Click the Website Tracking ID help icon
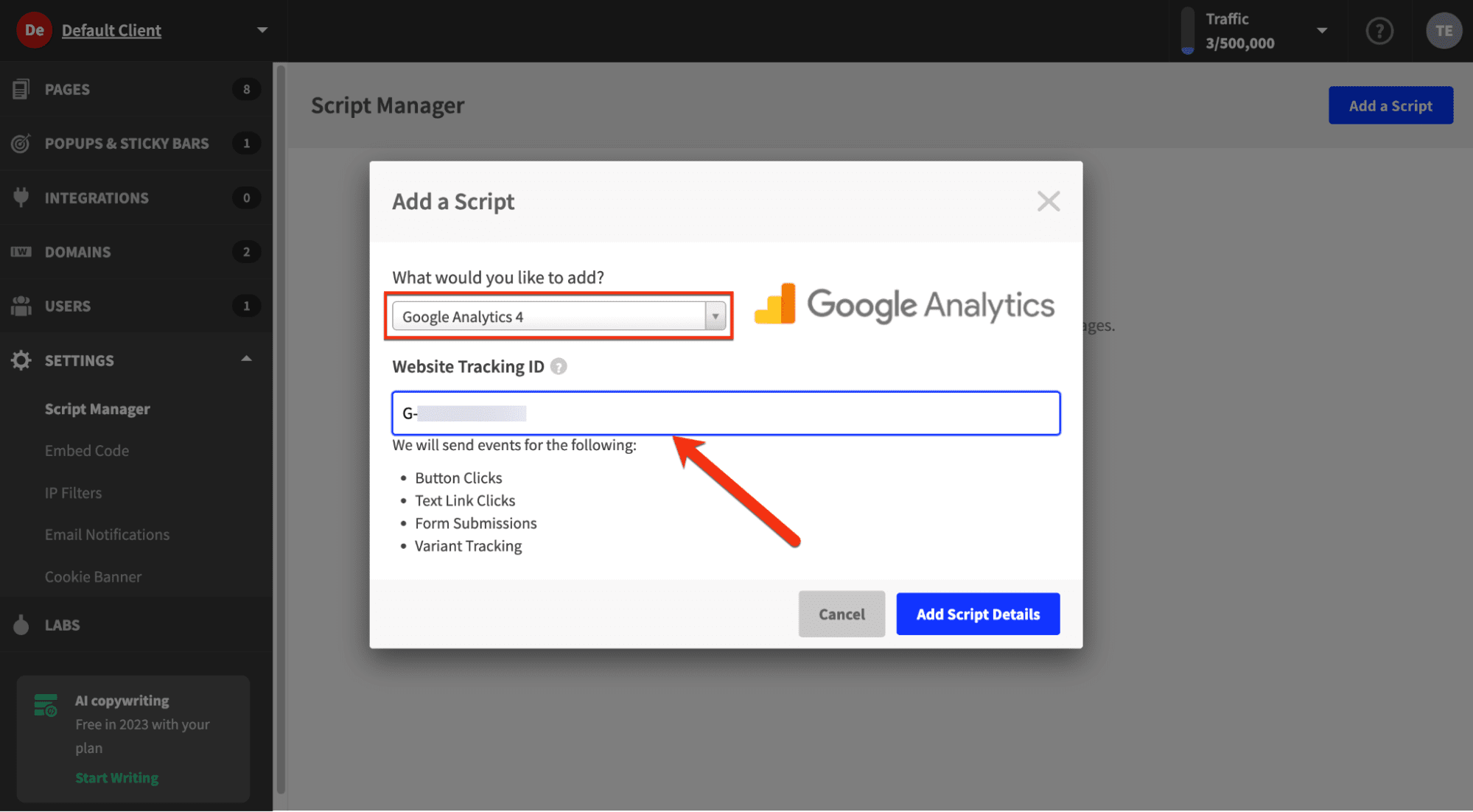1473x812 pixels. (x=559, y=366)
